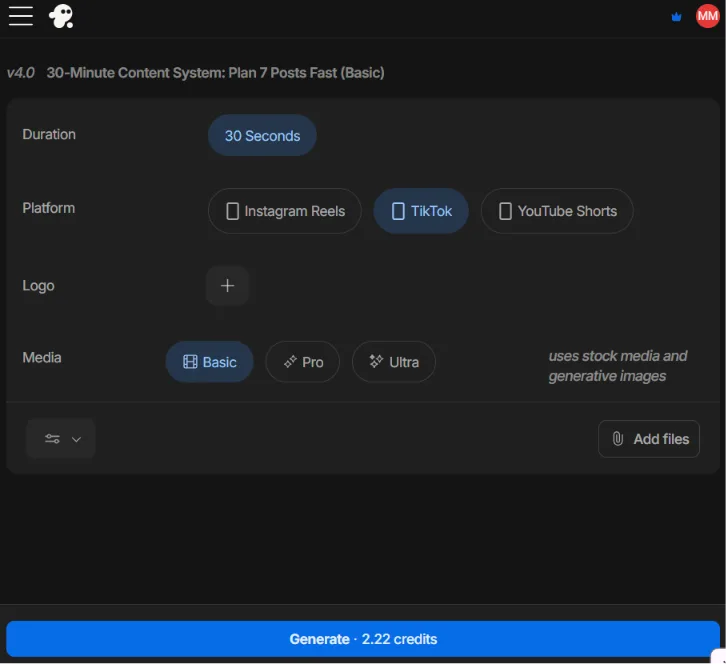The height and width of the screenshot is (664, 726).
Task: Select Pro media option
Action: point(303,362)
